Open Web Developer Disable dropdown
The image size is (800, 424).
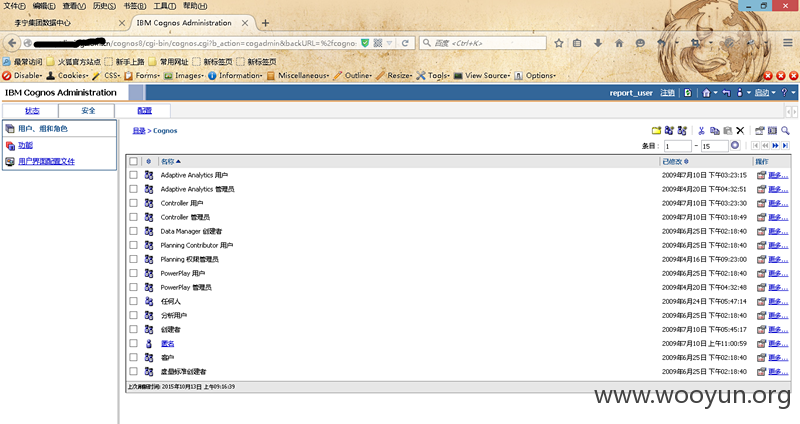pyautogui.click(x=22, y=76)
